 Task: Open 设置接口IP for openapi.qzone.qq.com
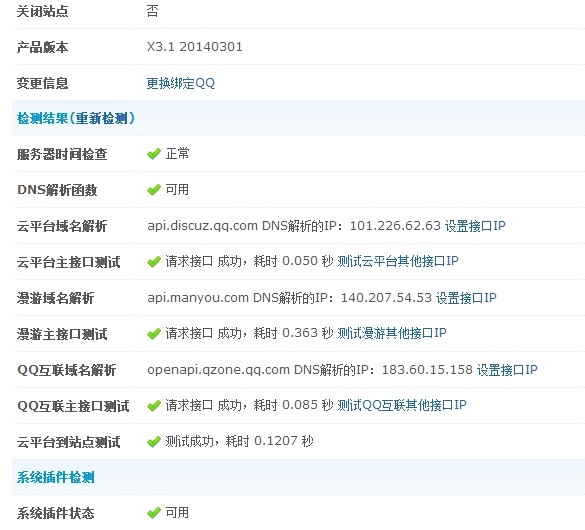click(507, 370)
